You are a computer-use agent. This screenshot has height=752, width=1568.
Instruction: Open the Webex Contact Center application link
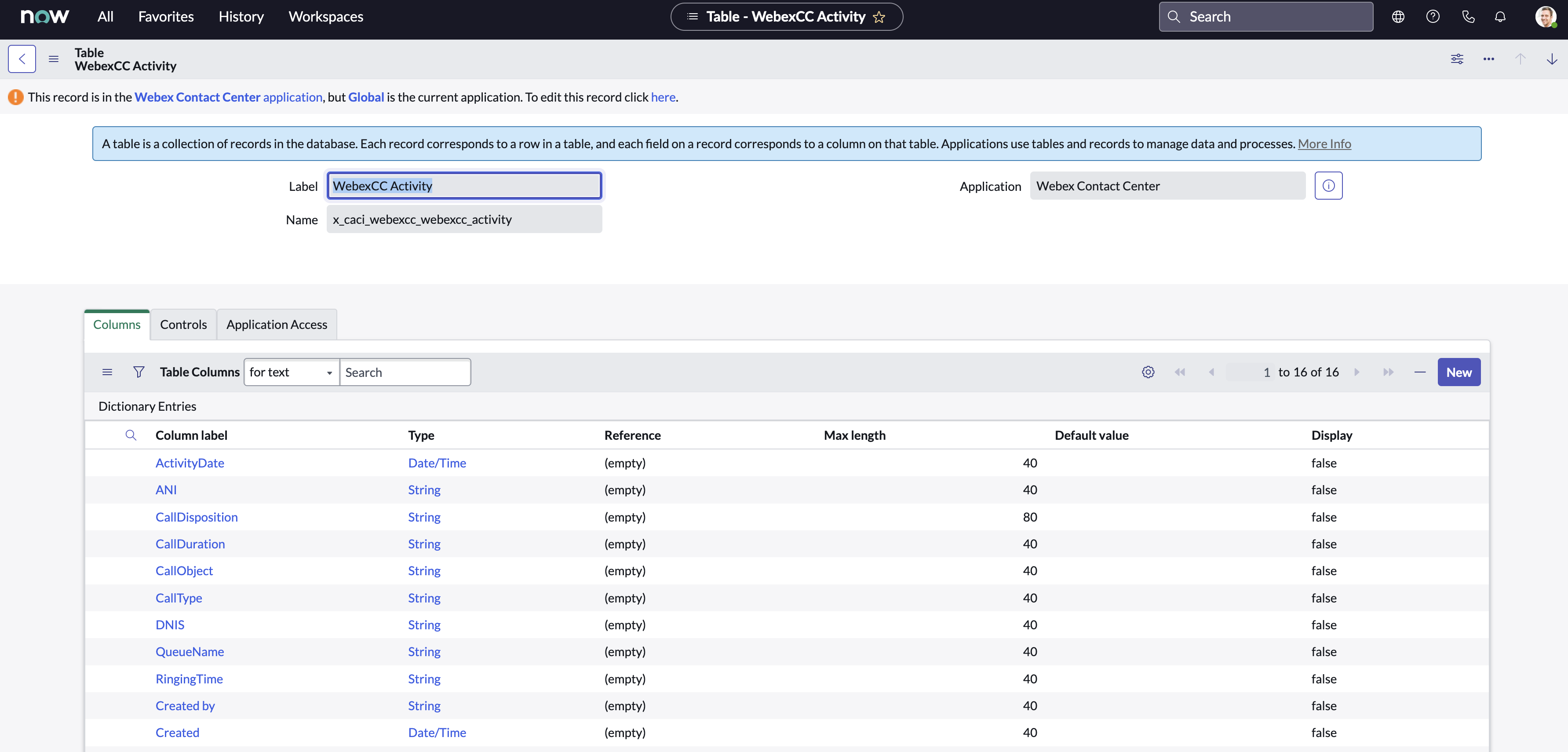(x=228, y=98)
